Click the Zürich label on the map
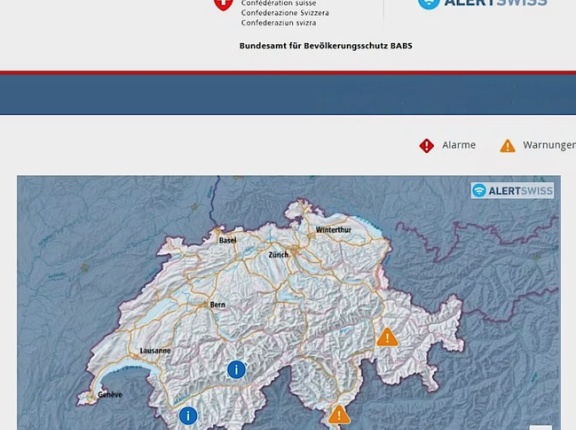 click(278, 255)
